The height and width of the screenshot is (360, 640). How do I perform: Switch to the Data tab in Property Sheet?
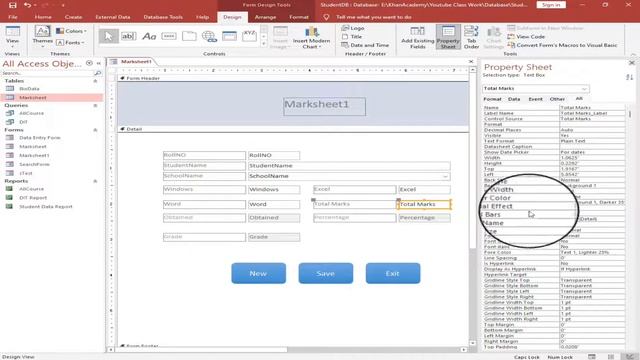(x=514, y=99)
